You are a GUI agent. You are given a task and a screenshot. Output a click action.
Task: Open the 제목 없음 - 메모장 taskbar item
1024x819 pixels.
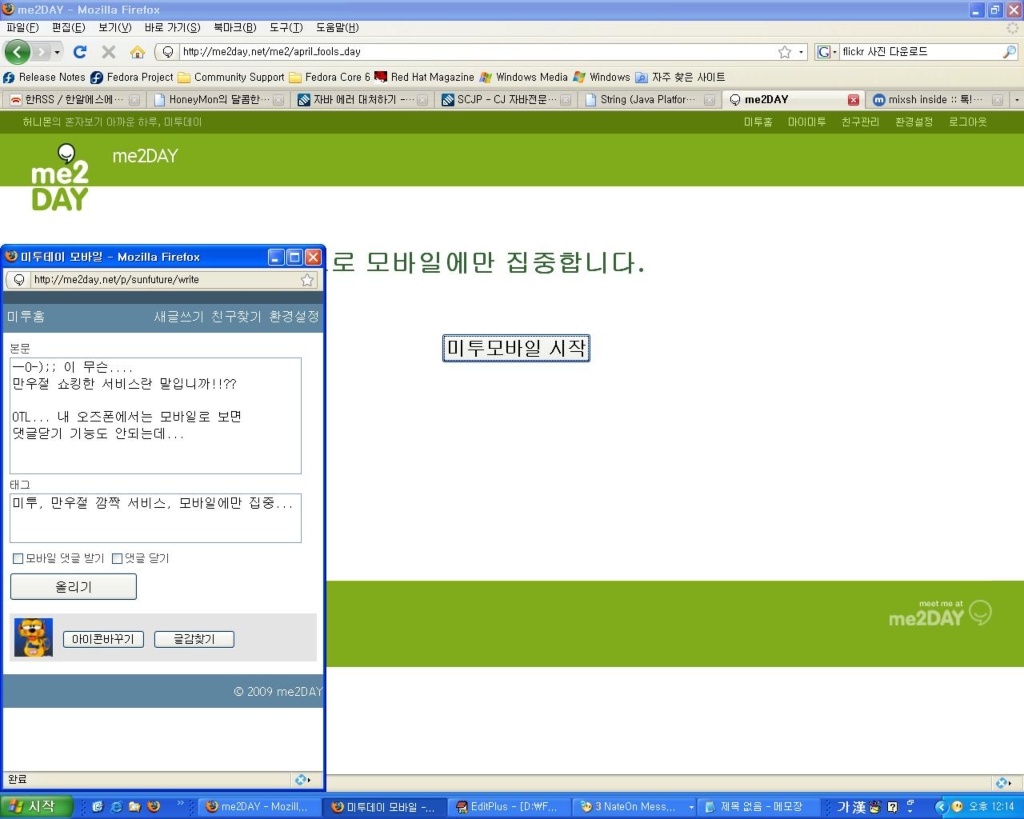(758, 807)
